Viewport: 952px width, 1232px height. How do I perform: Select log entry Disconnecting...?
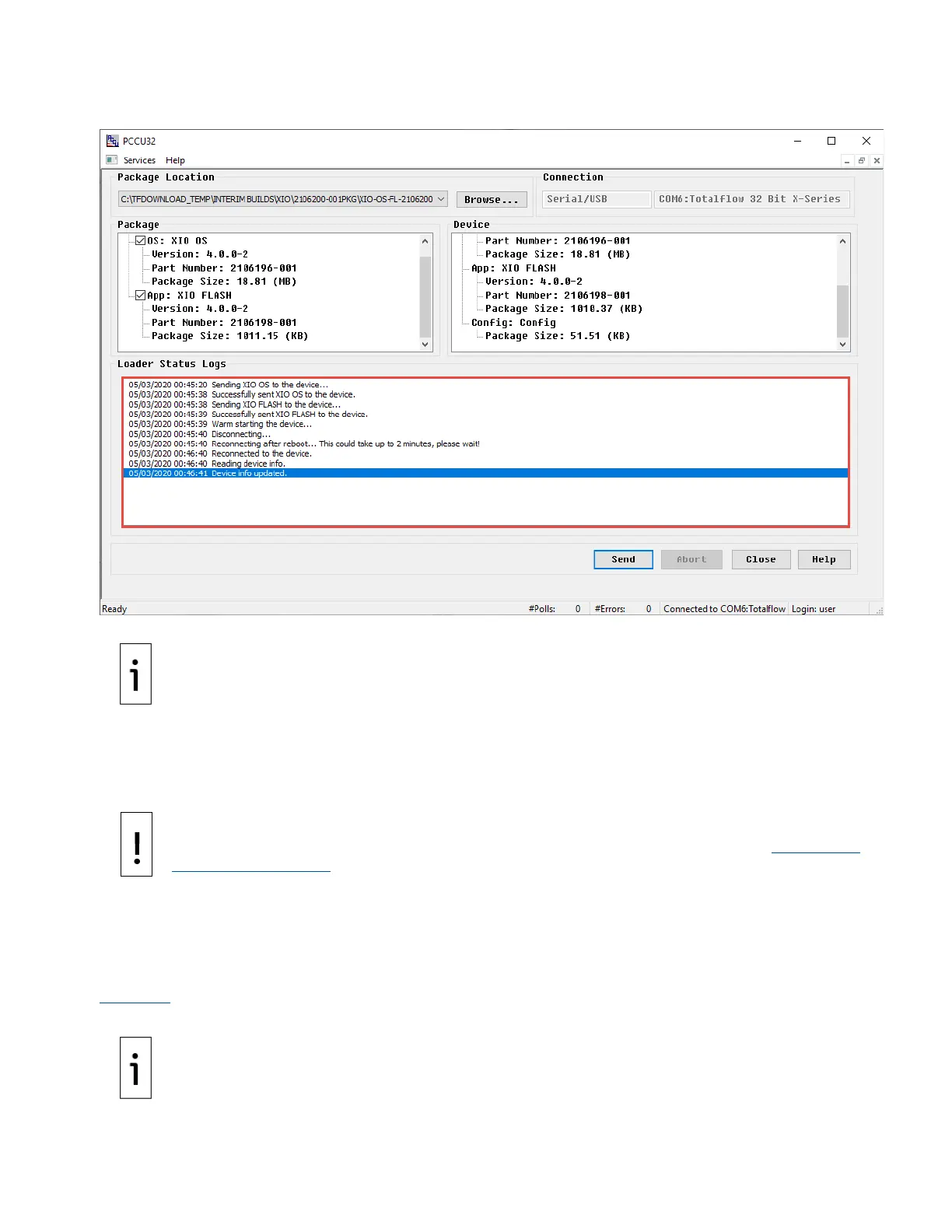pos(200,435)
